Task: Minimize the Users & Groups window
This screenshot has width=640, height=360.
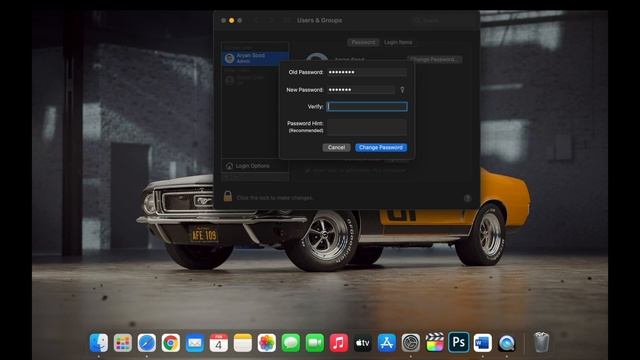Action: [231, 20]
